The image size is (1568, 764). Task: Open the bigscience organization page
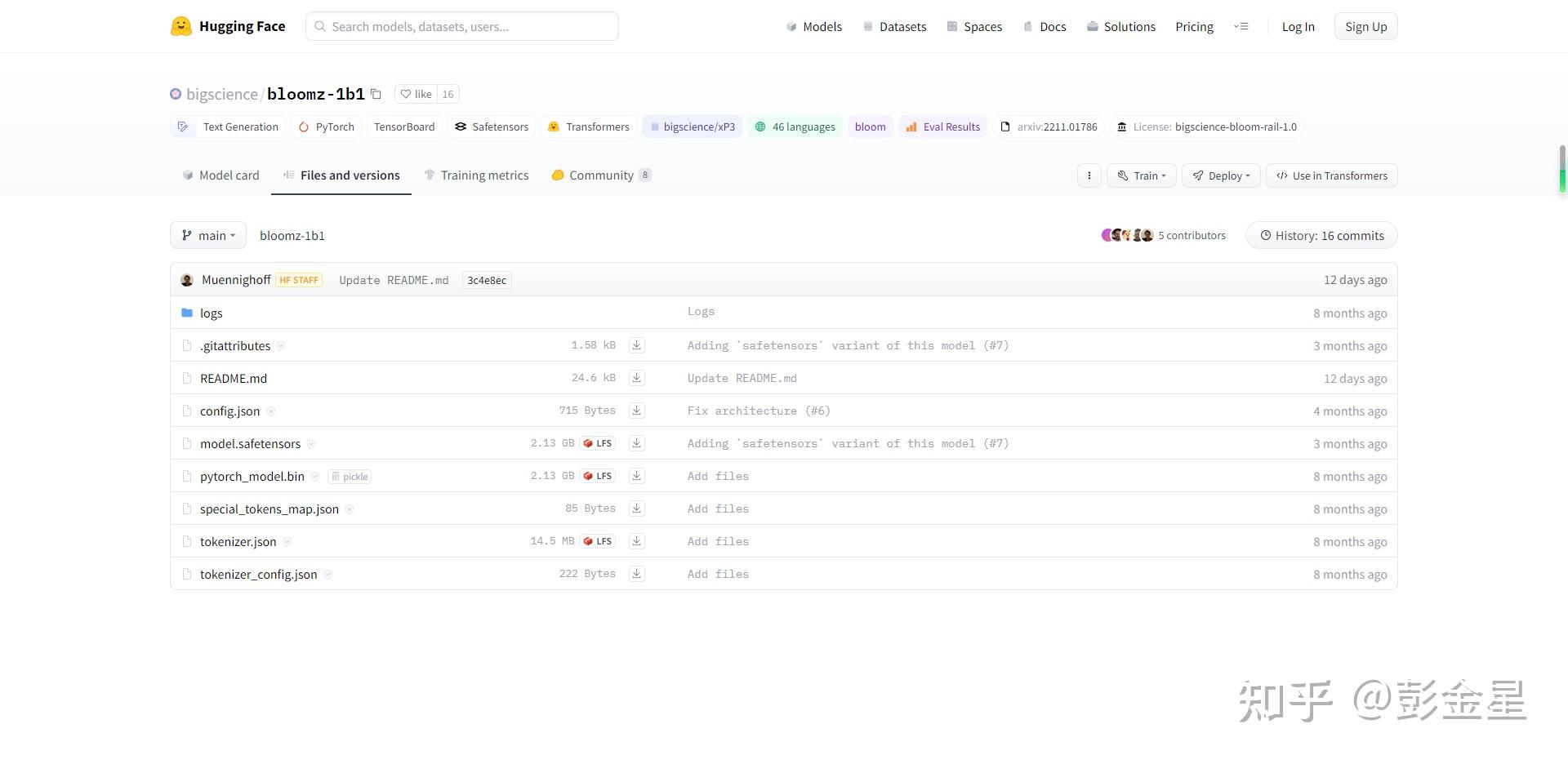coord(220,94)
